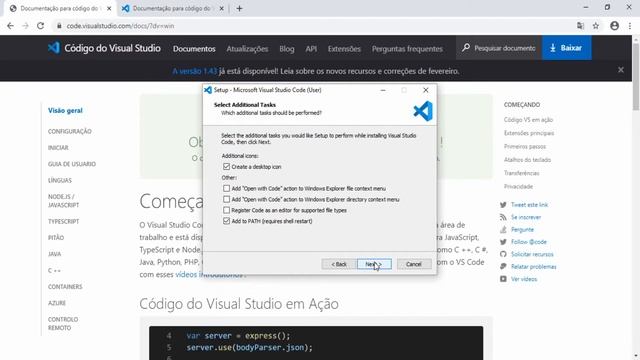Click the Privacidade link
This screenshot has width=640, height=360.
coord(518,187)
